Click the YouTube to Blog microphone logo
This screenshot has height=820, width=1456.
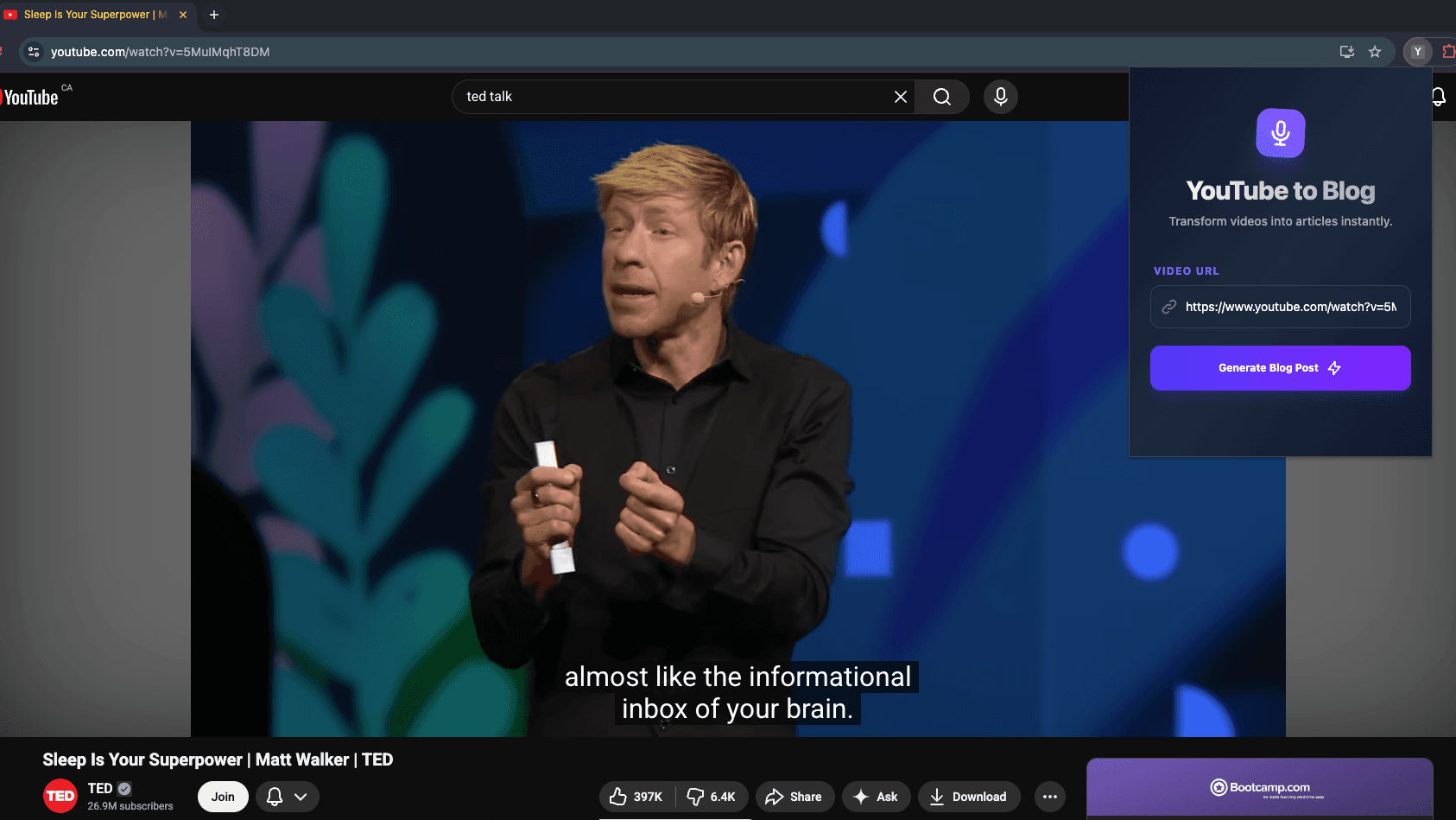[x=1280, y=133]
